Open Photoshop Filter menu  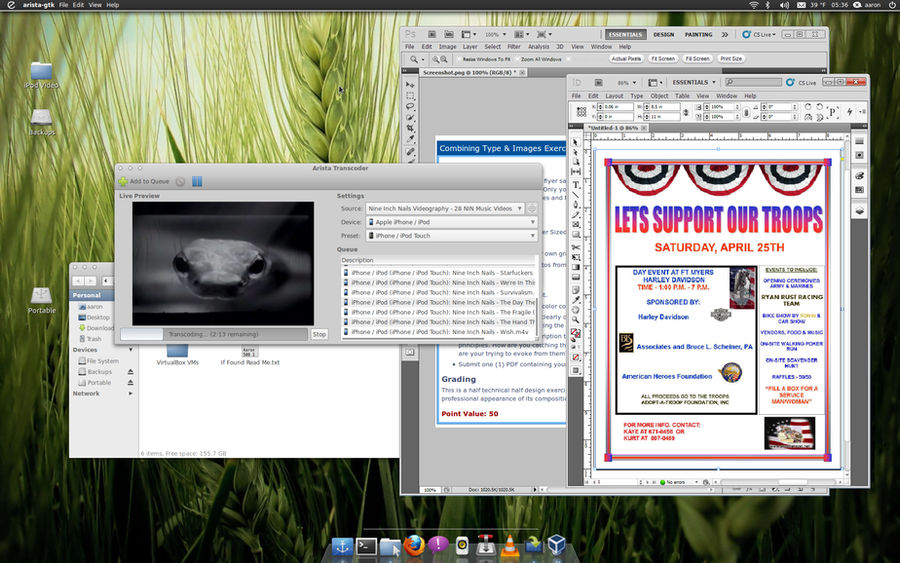[514, 47]
